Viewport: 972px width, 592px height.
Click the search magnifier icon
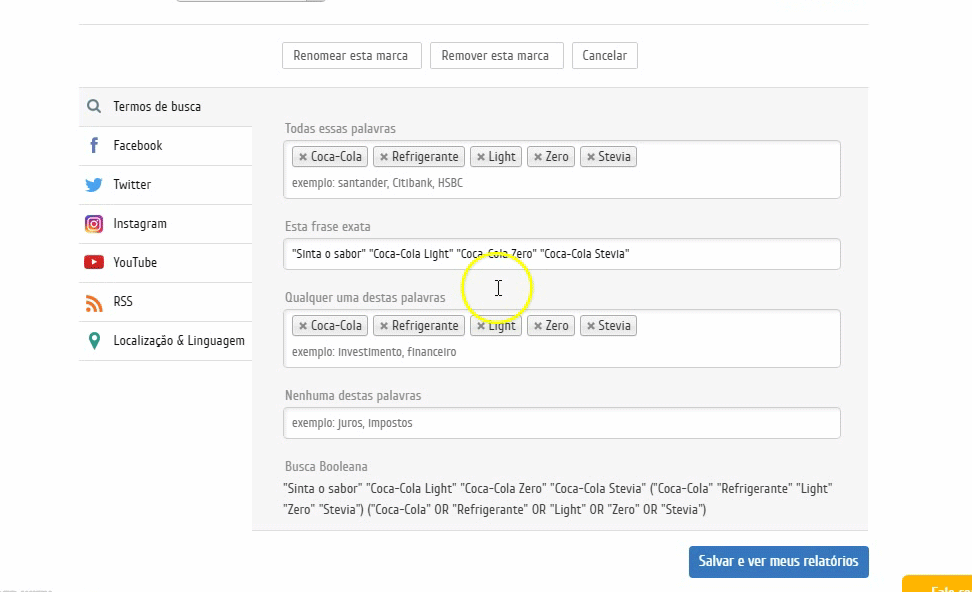94,107
